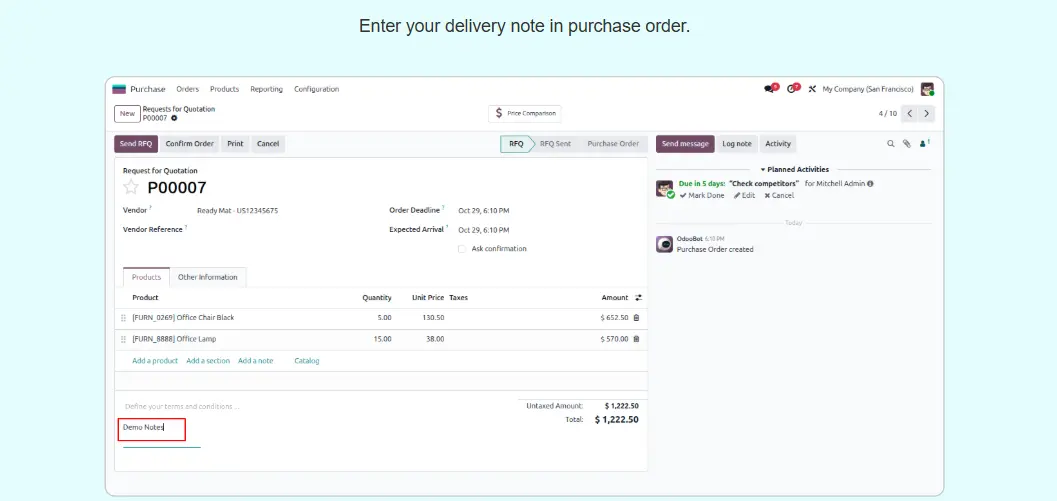This screenshot has width=1057, height=501.
Task: Open the Reporting menu
Action: tap(266, 89)
